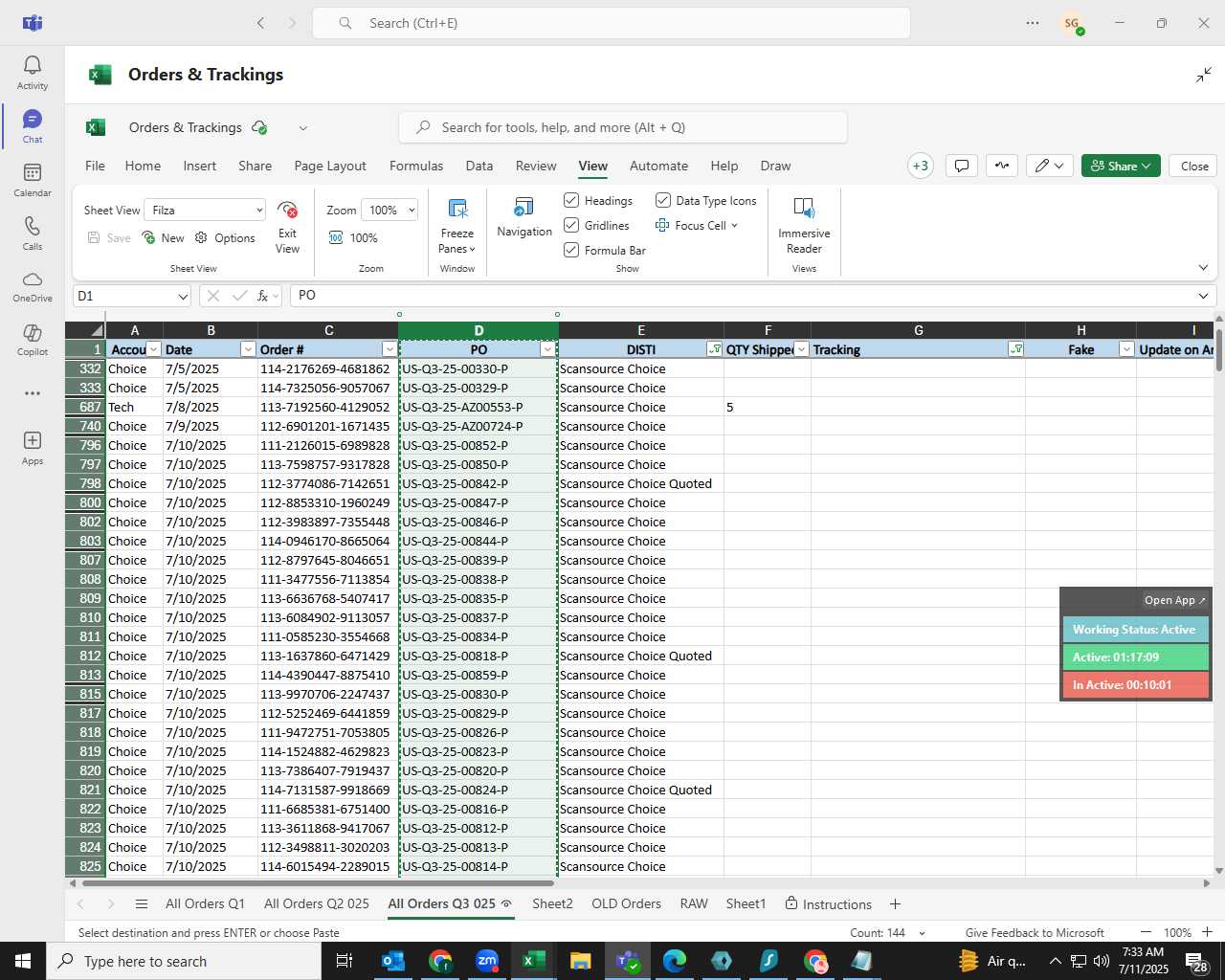Viewport: 1225px width, 980px height.
Task: Click the Teams Search (Ctrl+E) field
Action: (x=612, y=23)
